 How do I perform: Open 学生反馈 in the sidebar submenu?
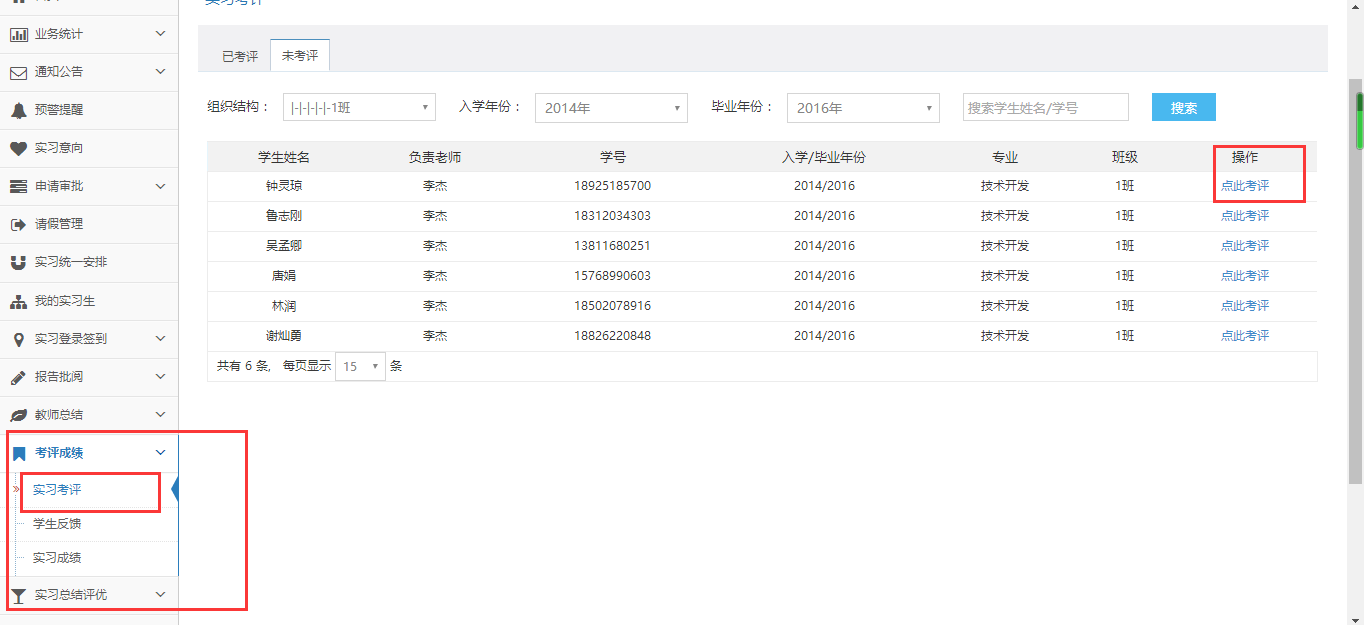pyautogui.click(x=57, y=524)
